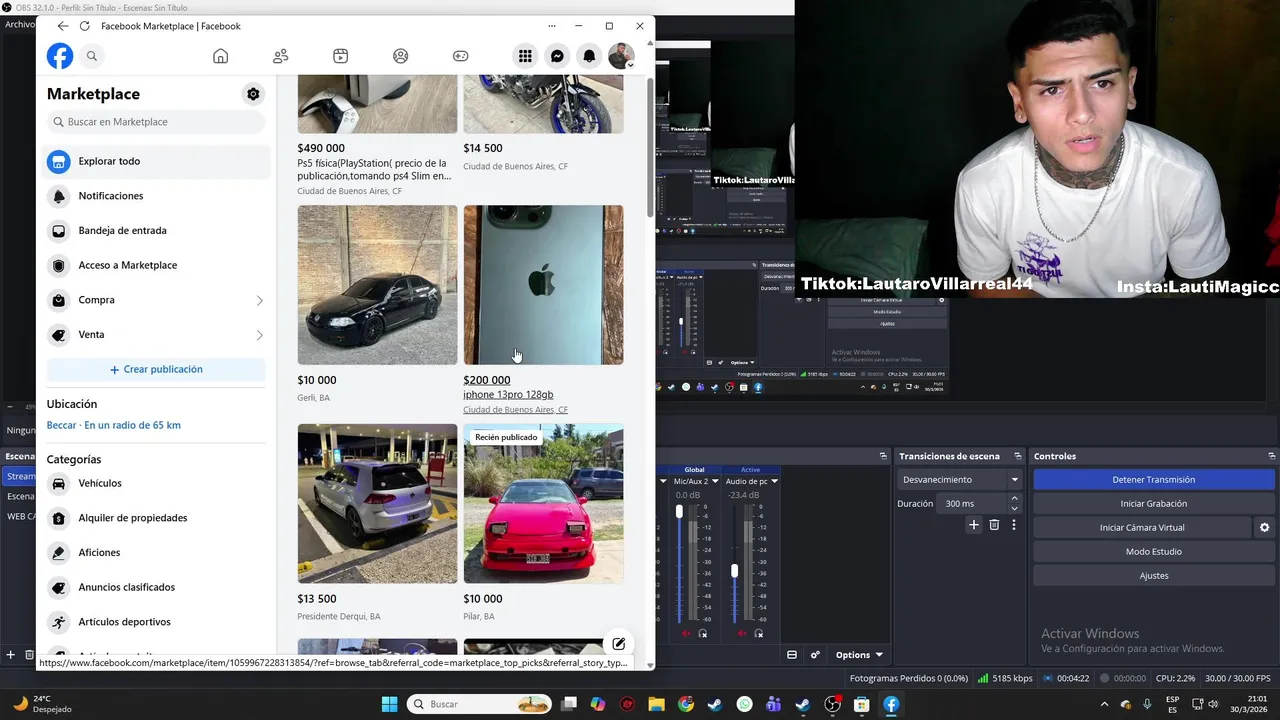1280x720 pixels.
Task: Pop out the Transiciones de escena dock
Action: click(x=1018, y=456)
